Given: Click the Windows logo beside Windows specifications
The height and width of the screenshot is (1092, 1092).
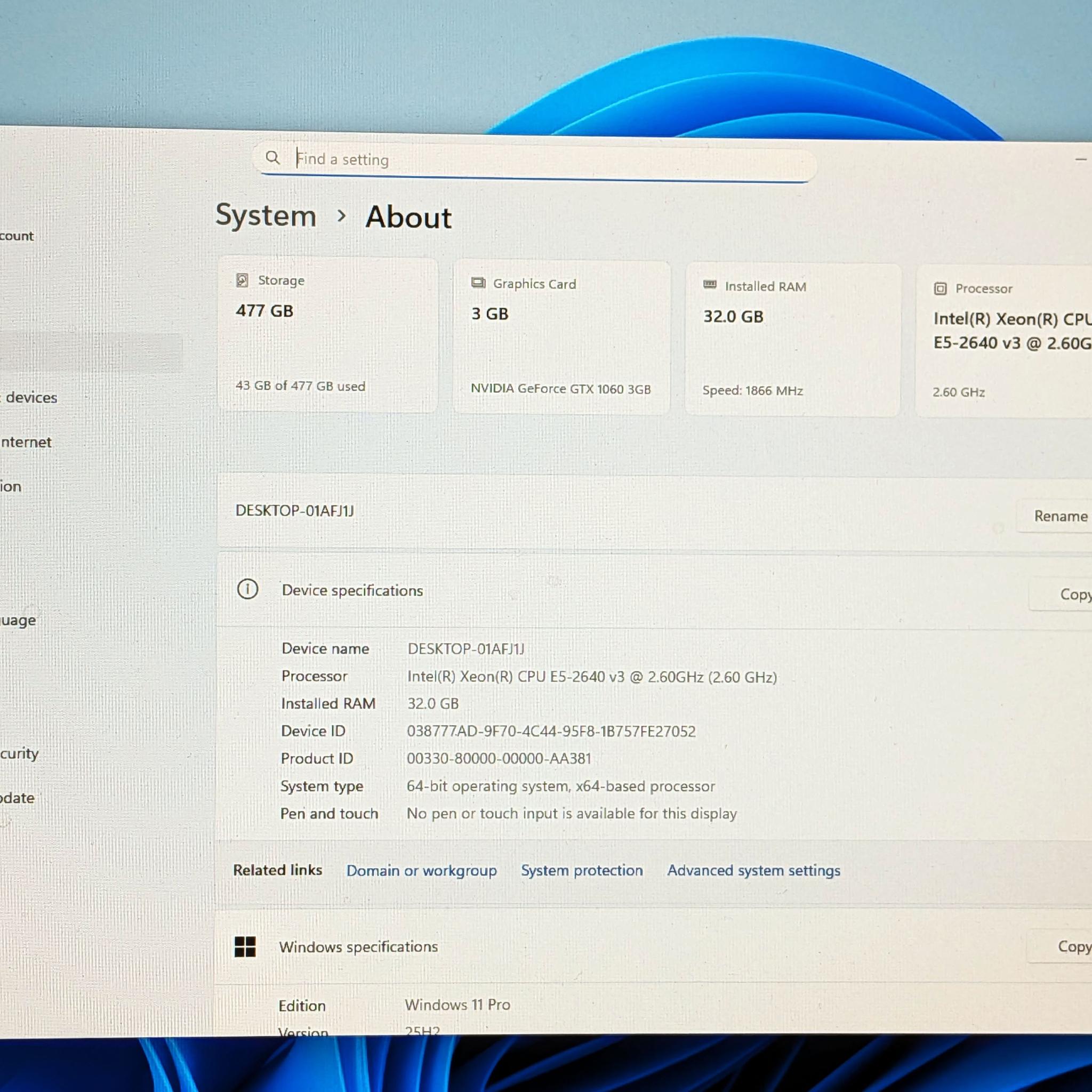Looking at the screenshot, I should point(245,946).
